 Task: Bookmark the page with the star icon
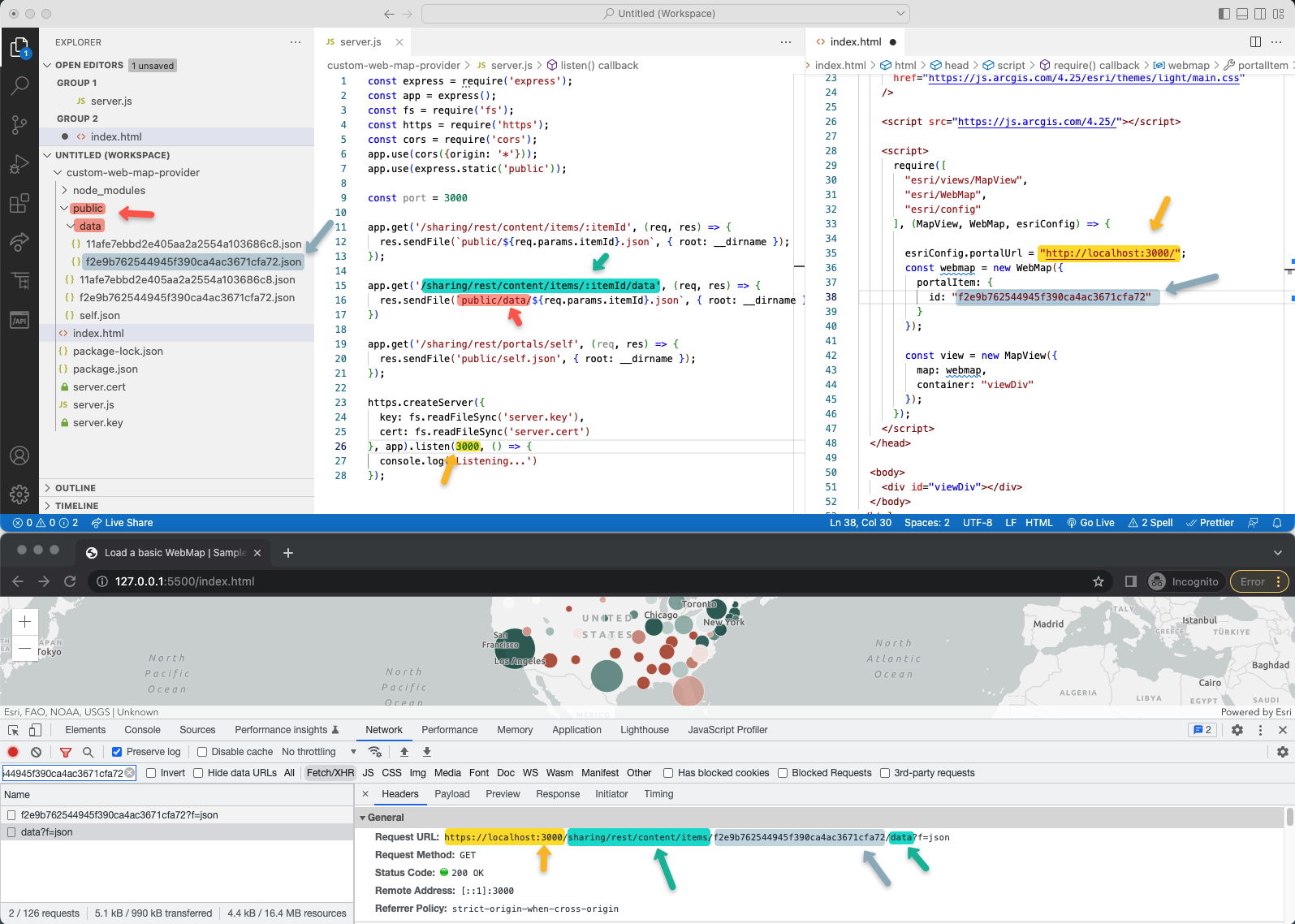(1099, 581)
